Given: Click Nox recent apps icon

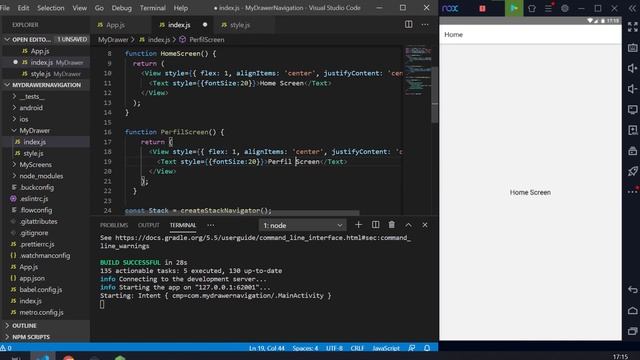Looking at the screenshot, I should point(633,331).
